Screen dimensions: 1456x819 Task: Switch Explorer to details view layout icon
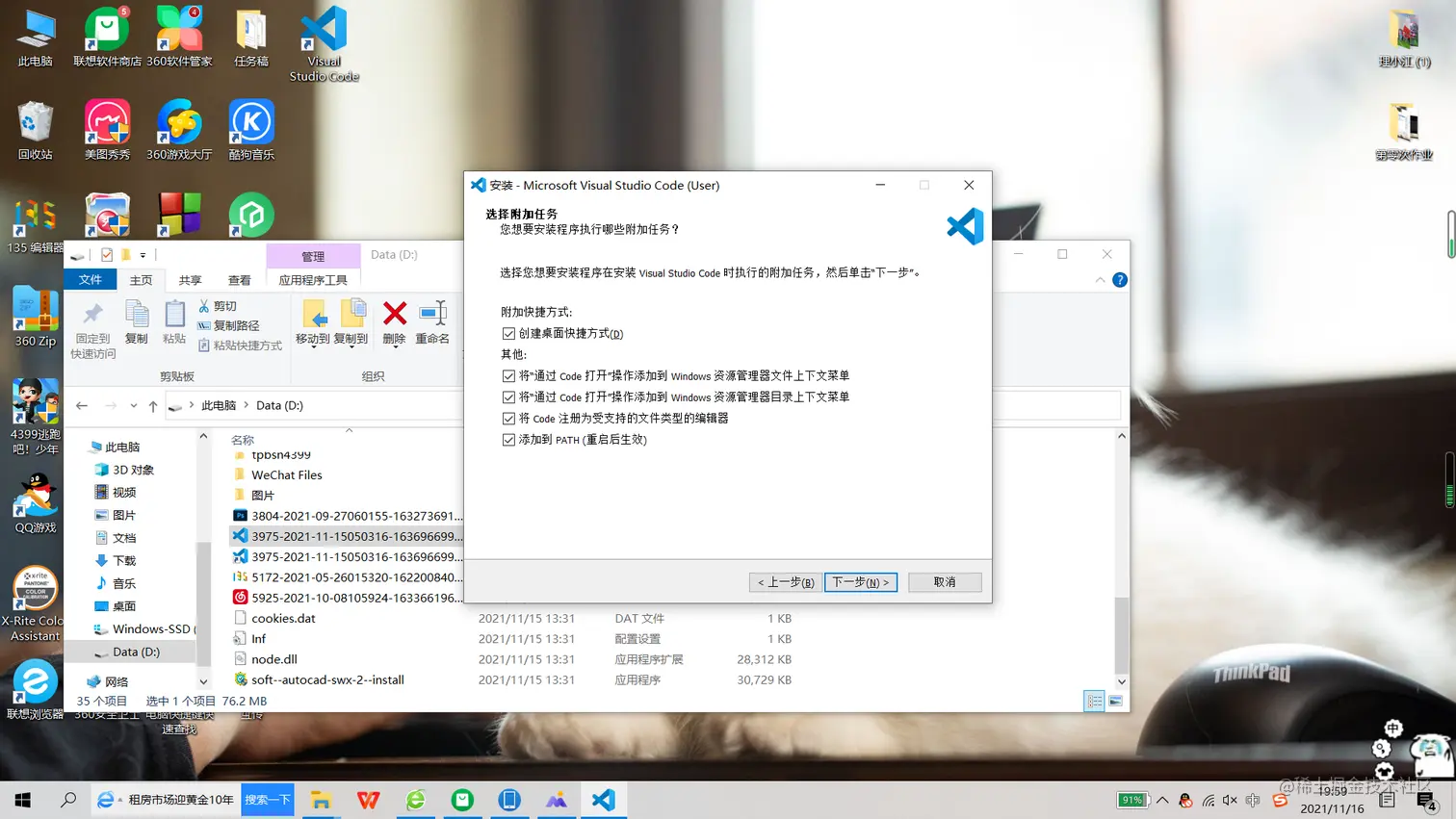[x=1095, y=702]
